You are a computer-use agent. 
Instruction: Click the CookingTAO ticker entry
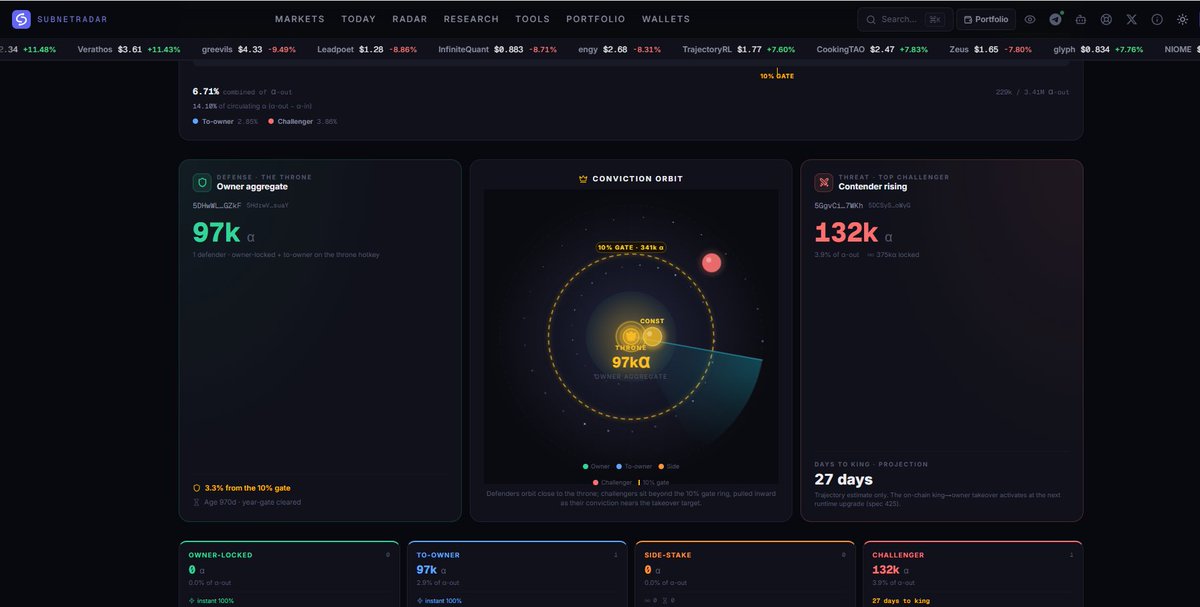pyautogui.click(x=872, y=49)
